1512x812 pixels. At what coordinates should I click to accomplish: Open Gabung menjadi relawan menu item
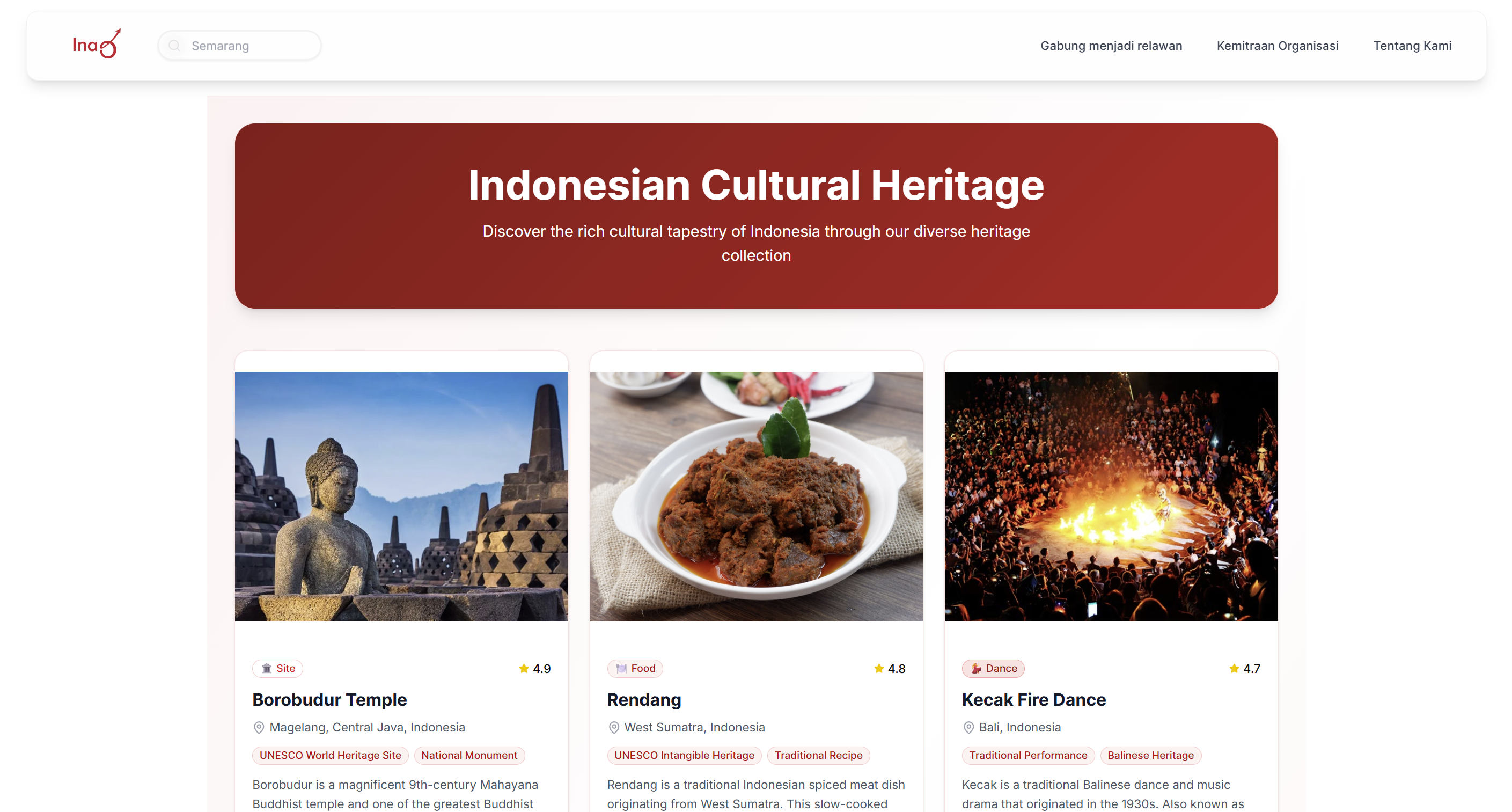tap(1111, 46)
